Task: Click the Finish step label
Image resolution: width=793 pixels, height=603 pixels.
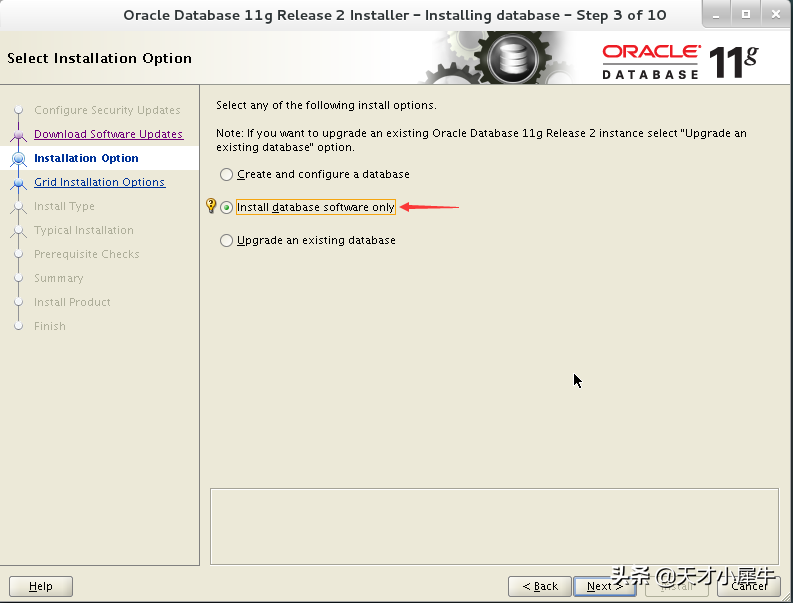Action: (50, 326)
